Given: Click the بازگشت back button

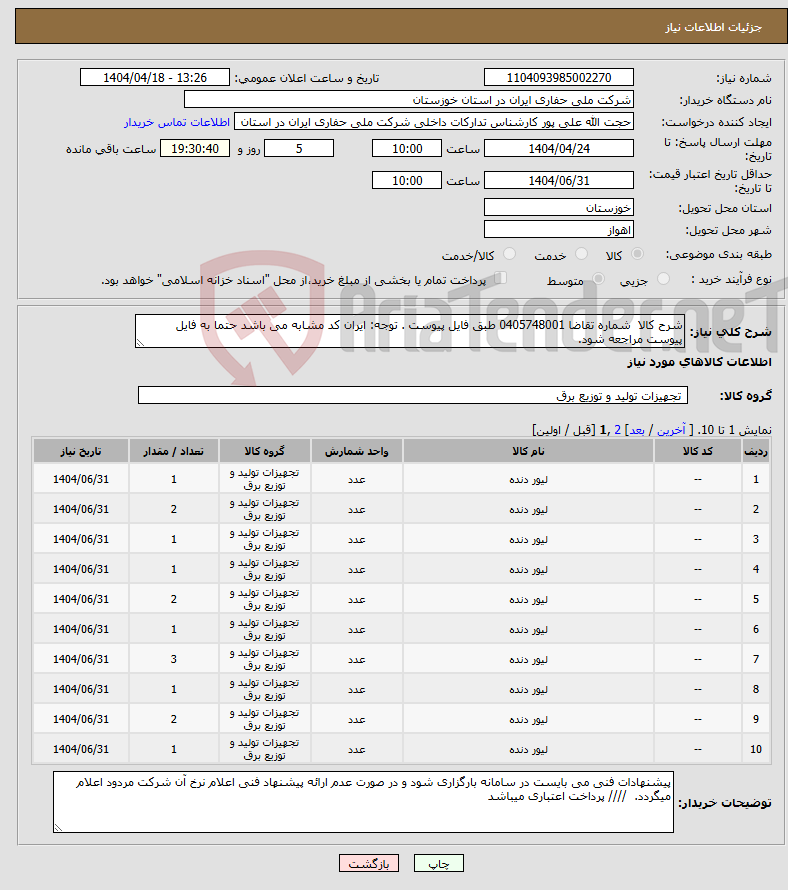Looking at the screenshot, I should pyautogui.click(x=369, y=863).
